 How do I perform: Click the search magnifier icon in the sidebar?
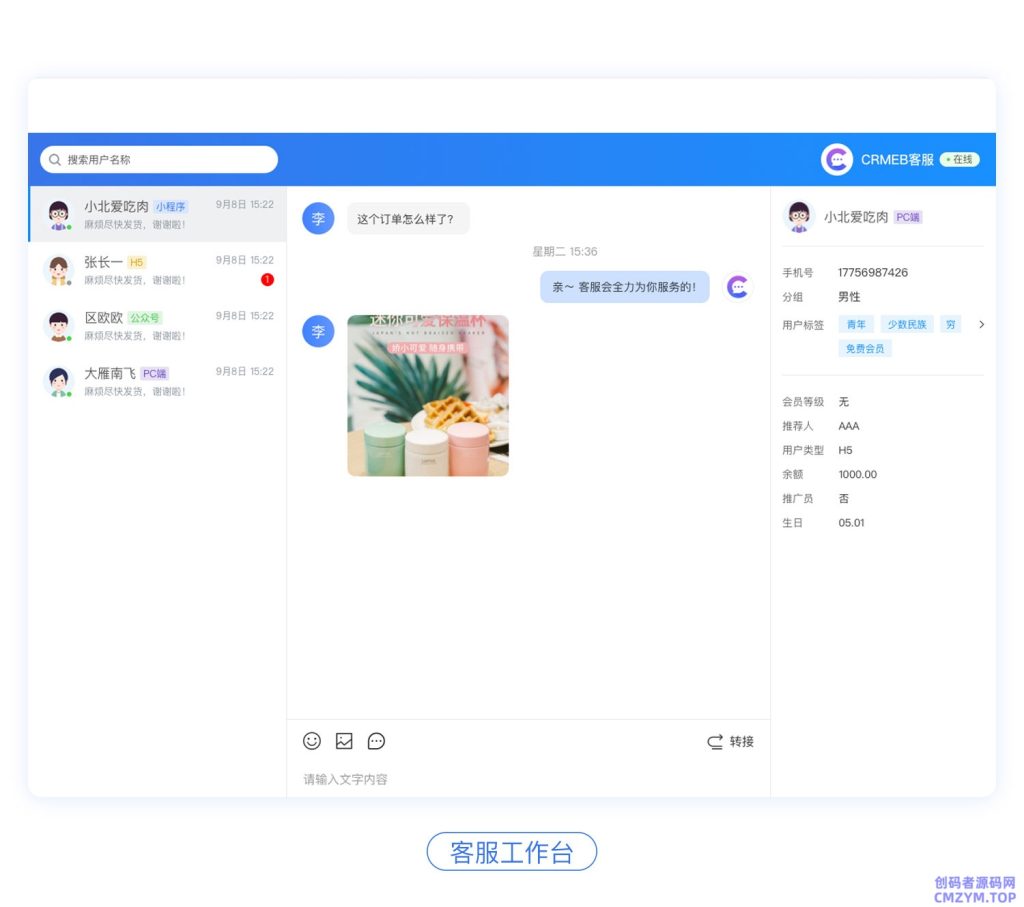[x=52, y=159]
